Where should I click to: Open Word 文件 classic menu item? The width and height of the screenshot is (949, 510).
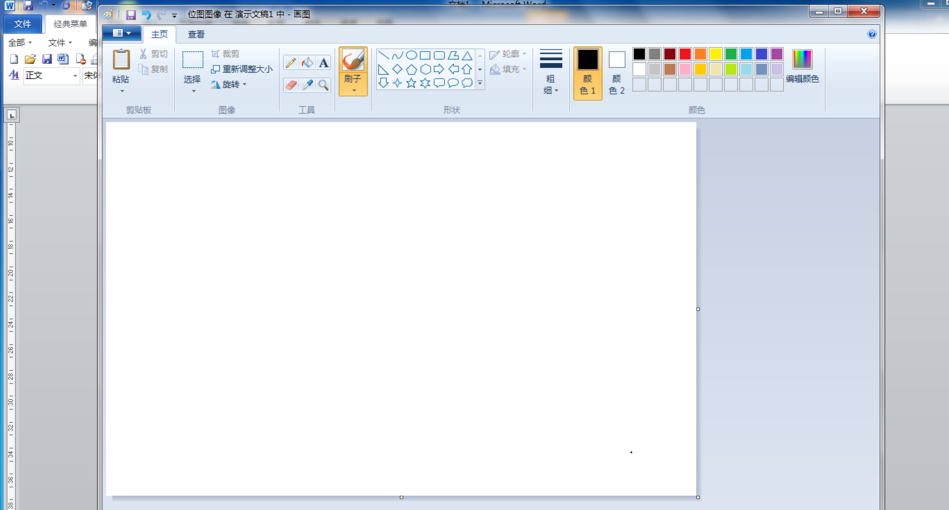click(x=59, y=43)
